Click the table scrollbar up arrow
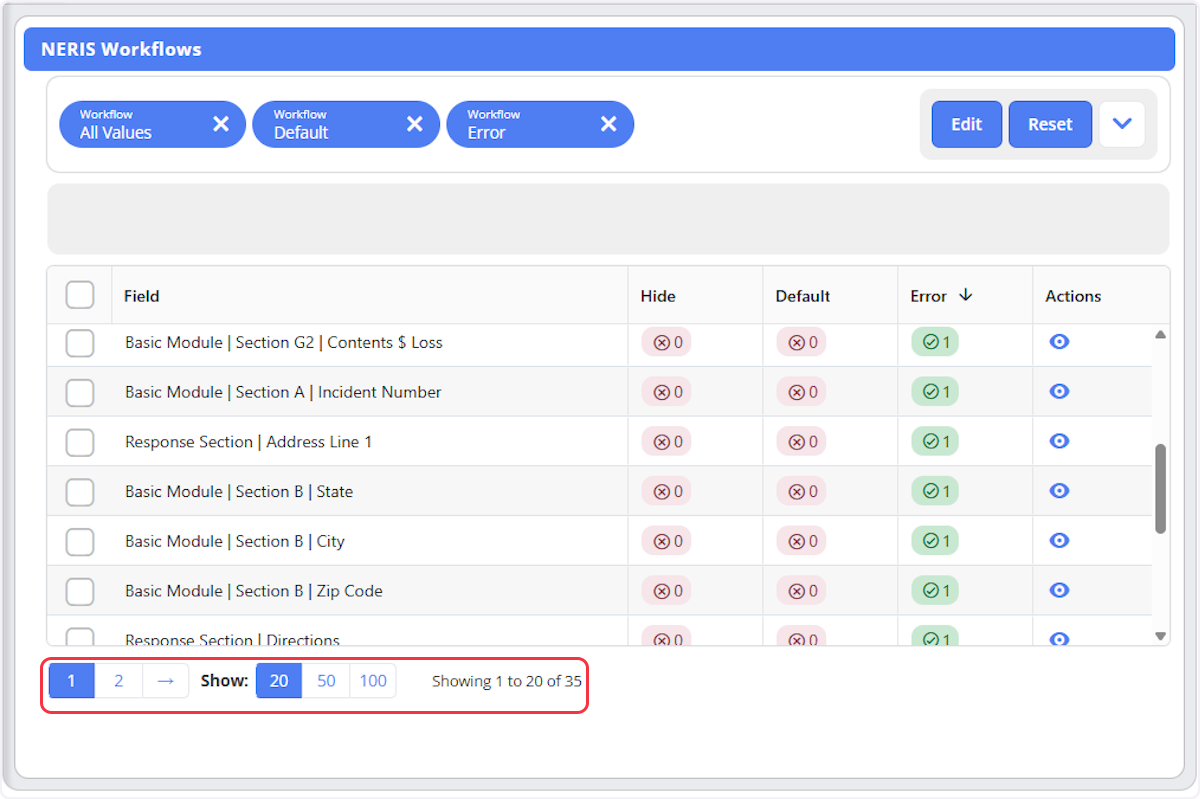 click(1160, 334)
